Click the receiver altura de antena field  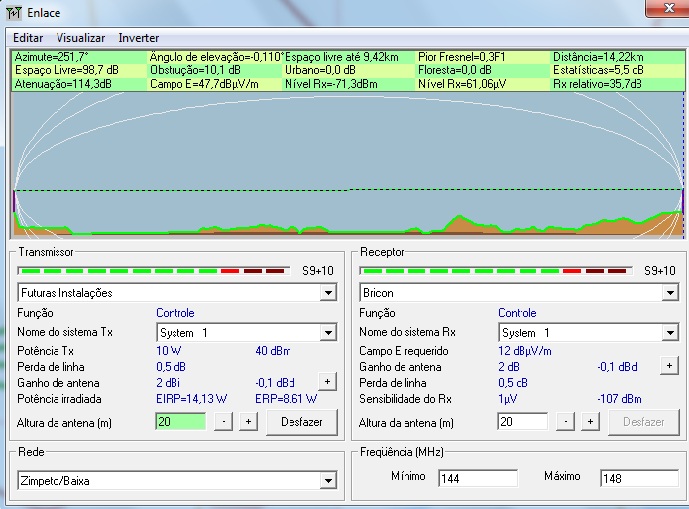(x=522, y=422)
